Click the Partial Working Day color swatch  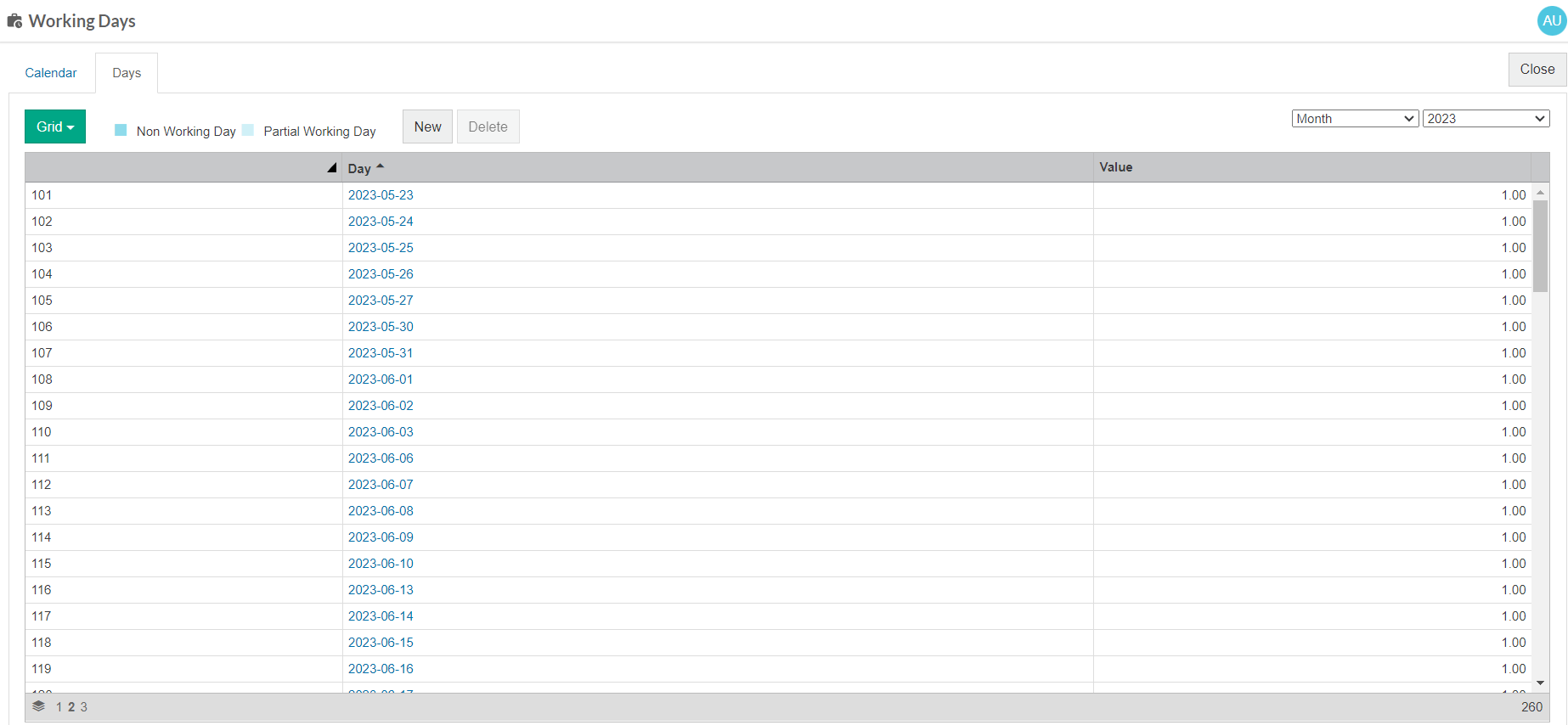point(248,131)
